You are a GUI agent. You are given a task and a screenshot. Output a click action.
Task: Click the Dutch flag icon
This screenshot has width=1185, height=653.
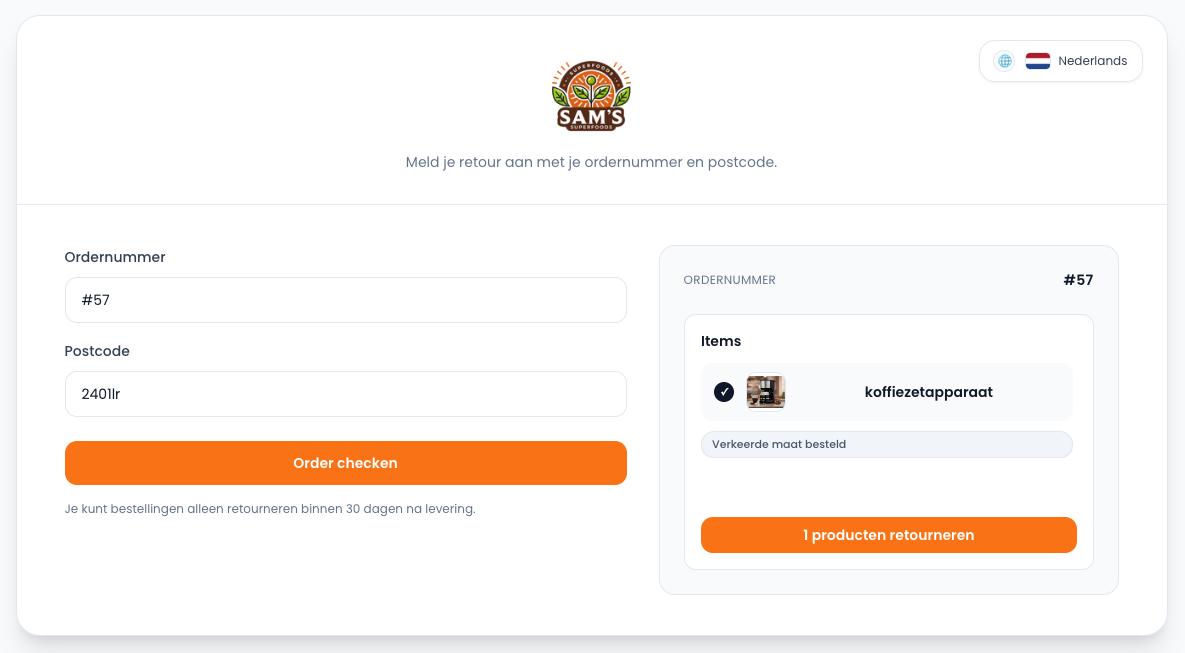1038,61
